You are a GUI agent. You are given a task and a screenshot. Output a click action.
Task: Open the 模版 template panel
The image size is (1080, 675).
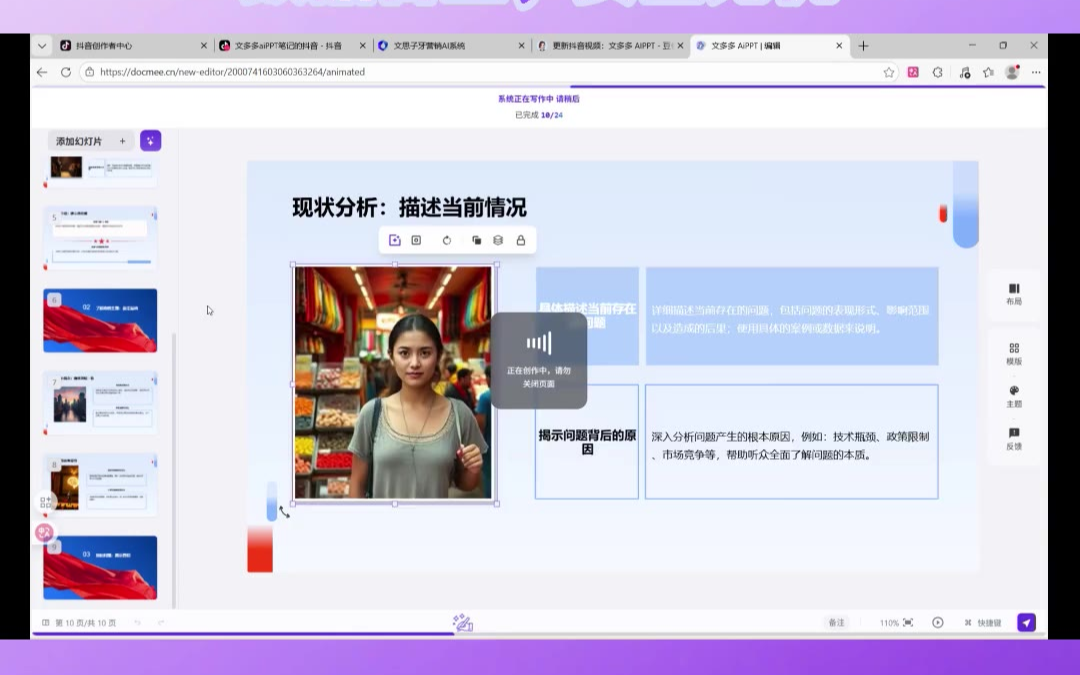[x=1014, y=354]
